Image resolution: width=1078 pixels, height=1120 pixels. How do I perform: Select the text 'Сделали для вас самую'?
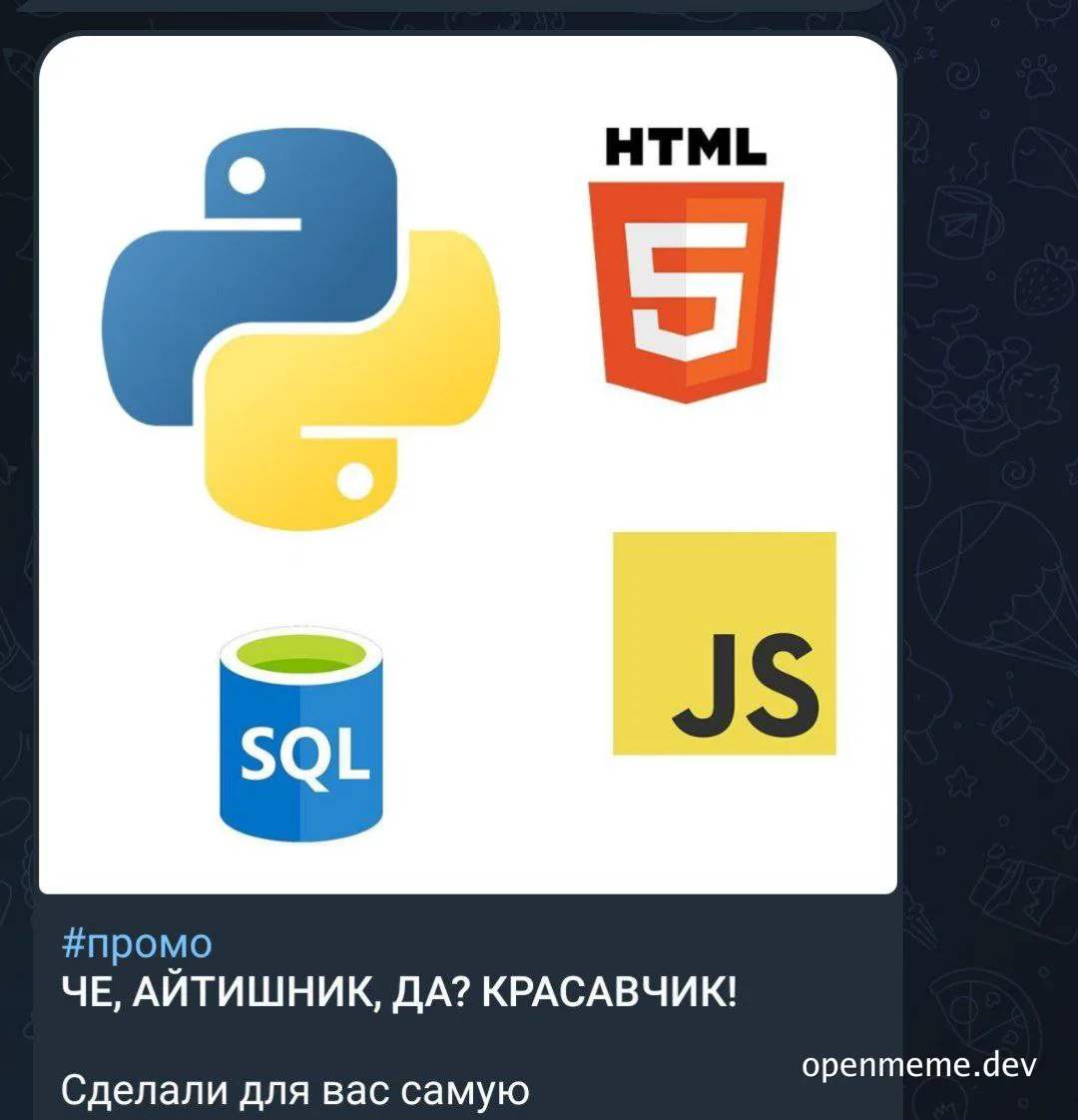tap(295, 1090)
